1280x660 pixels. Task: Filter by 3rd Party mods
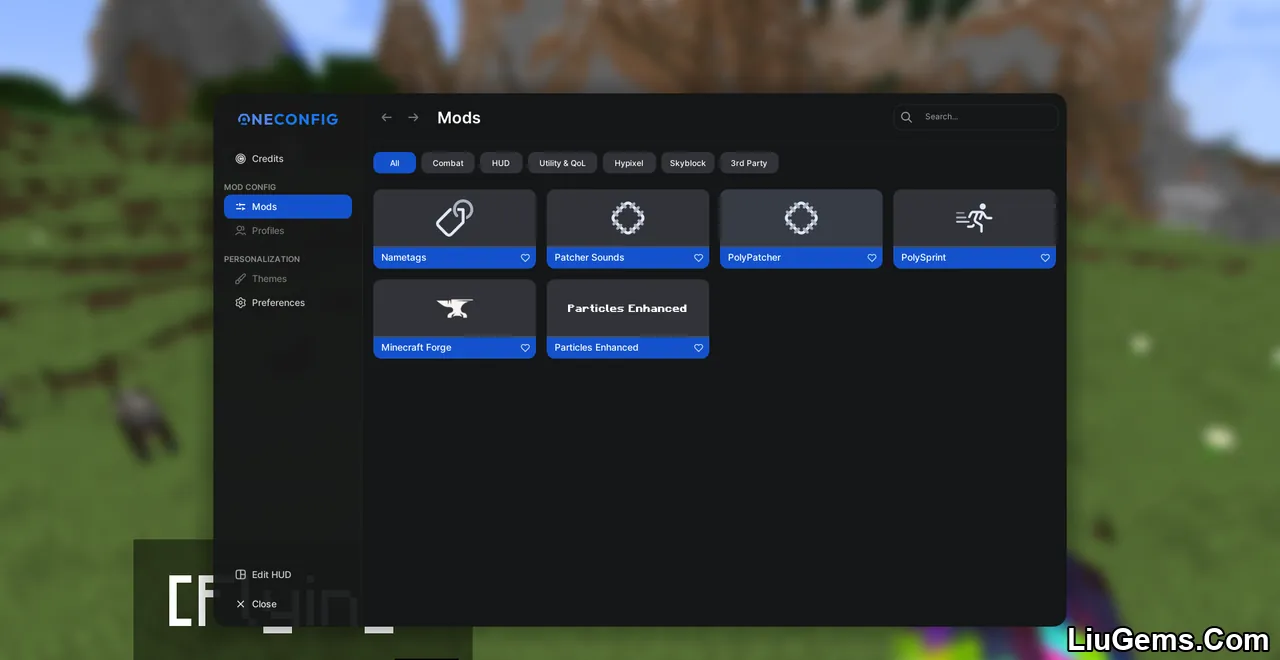(x=749, y=163)
